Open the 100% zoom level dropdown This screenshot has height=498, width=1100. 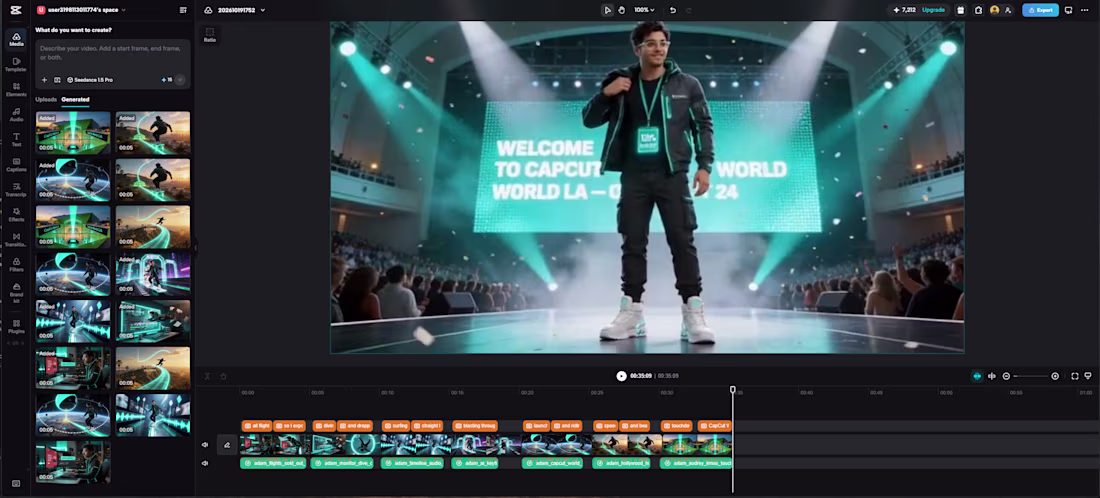[644, 10]
